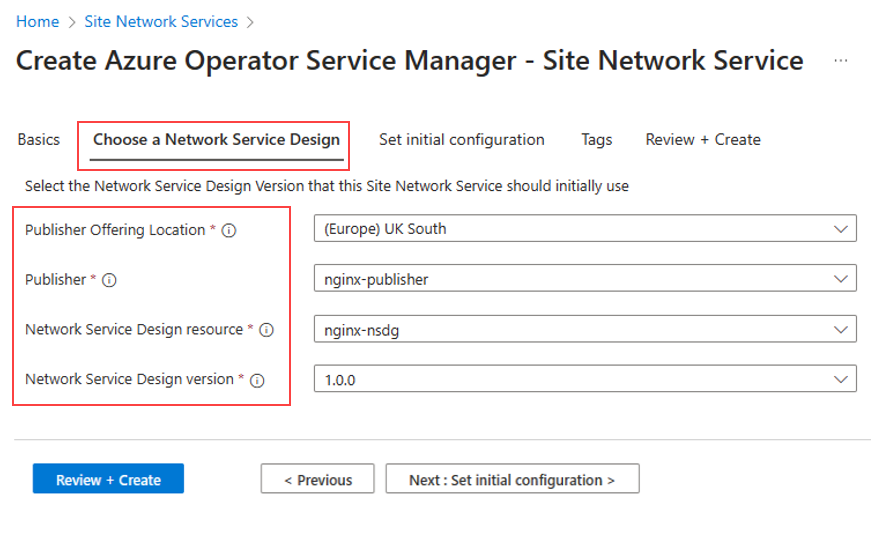Click the chevron arrow of the UK South field
This screenshot has height=533, width=871.
pyautogui.click(x=840, y=229)
